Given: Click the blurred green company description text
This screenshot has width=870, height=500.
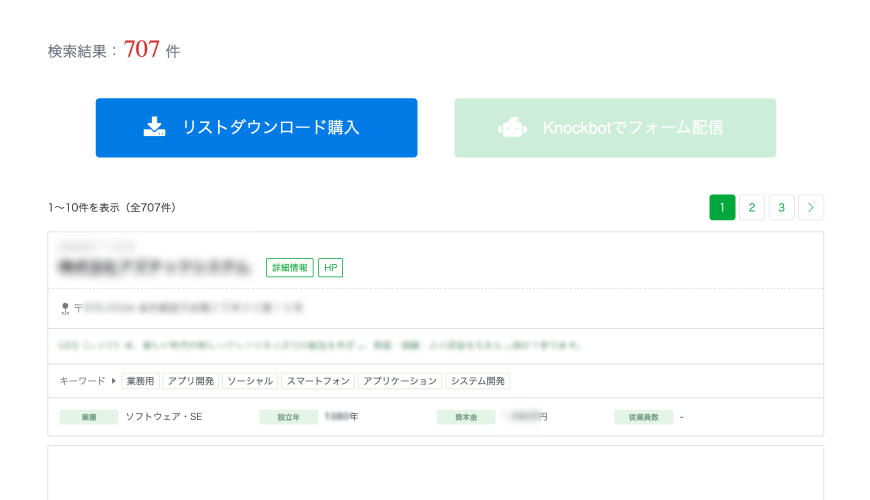Looking at the screenshot, I should (x=319, y=345).
